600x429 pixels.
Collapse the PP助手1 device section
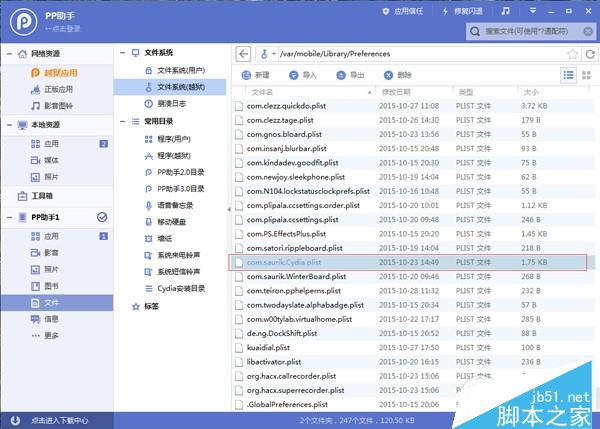click(9, 217)
